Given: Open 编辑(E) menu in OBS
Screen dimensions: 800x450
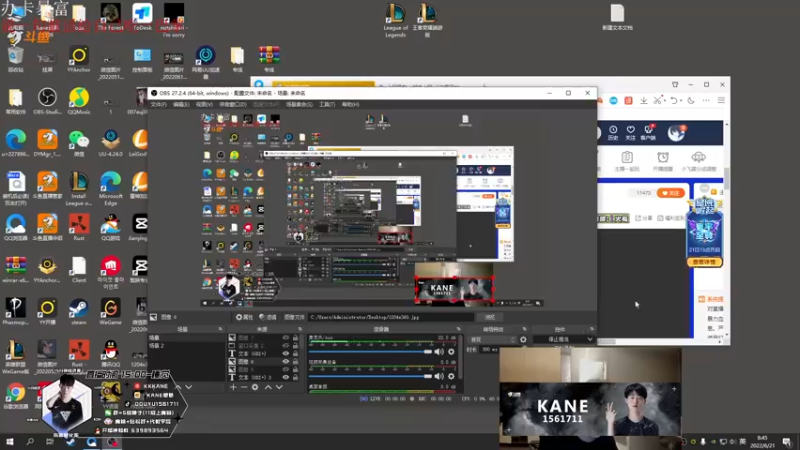Looking at the screenshot, I should coord(181,105).
